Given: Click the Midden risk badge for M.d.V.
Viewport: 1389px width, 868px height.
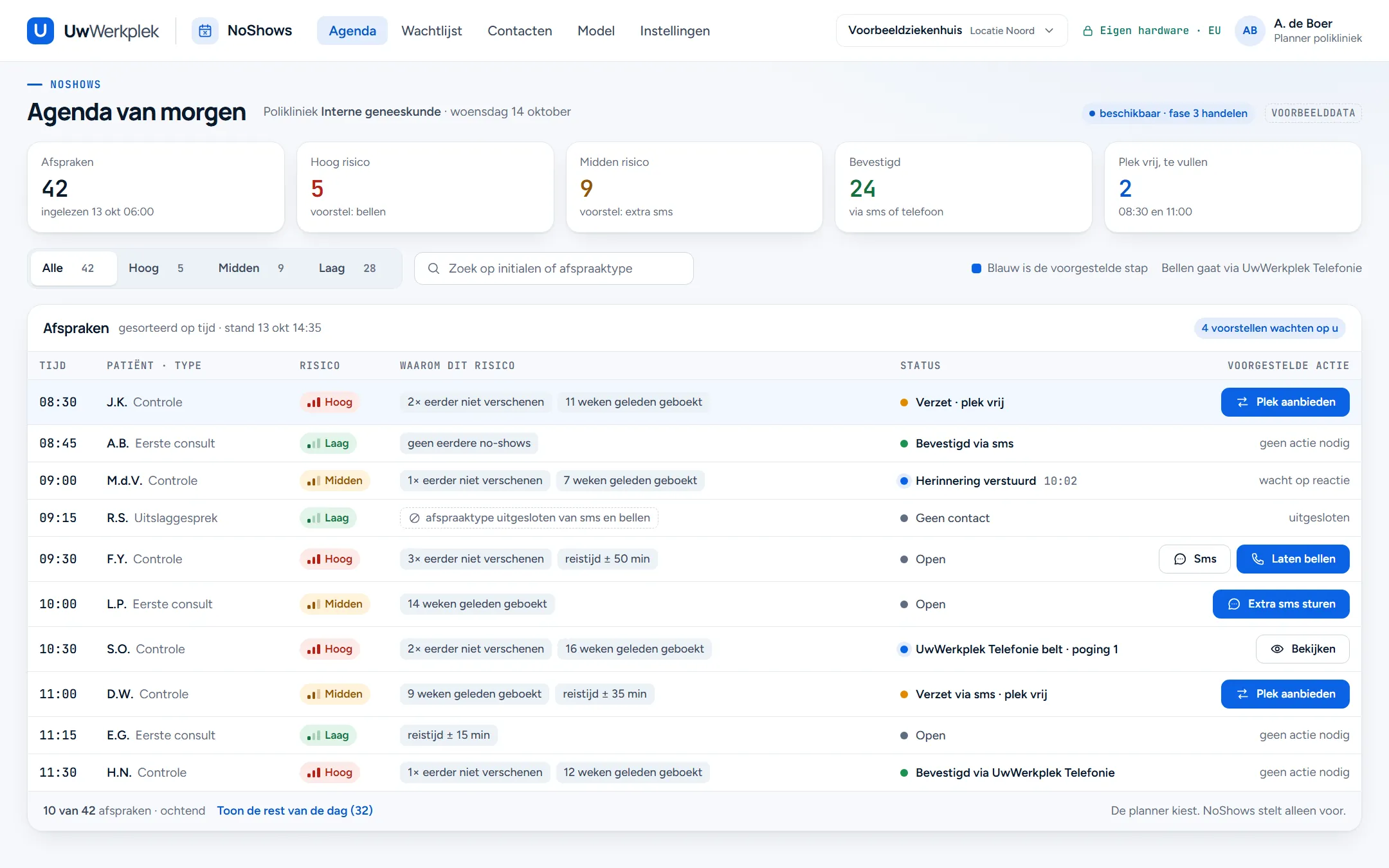Looking at the screenshot, I should 334,480.
